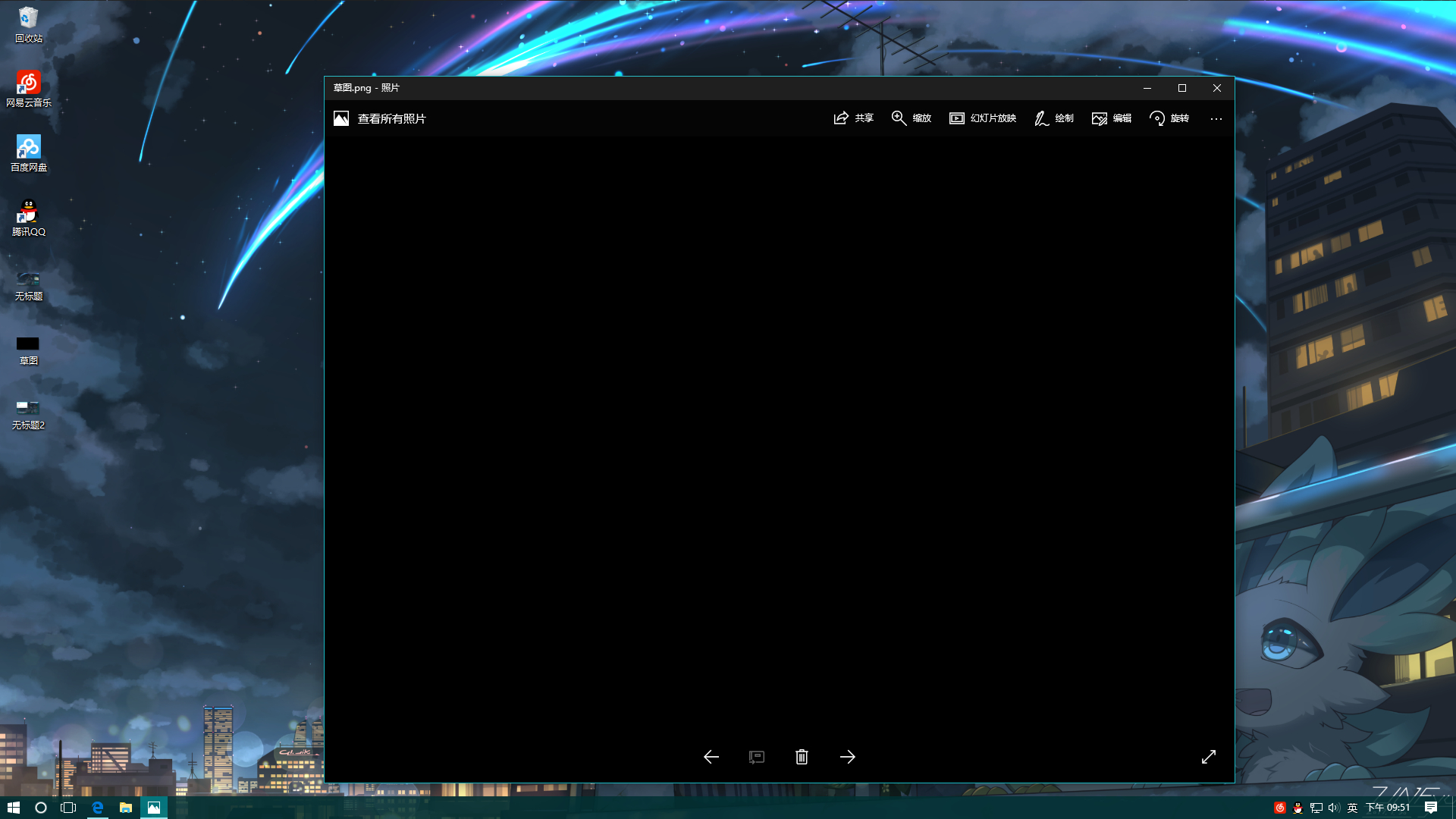Screen dimensions: 1456x819
Task: Open the volume speaker tray icon
Action: [1334, 808]
